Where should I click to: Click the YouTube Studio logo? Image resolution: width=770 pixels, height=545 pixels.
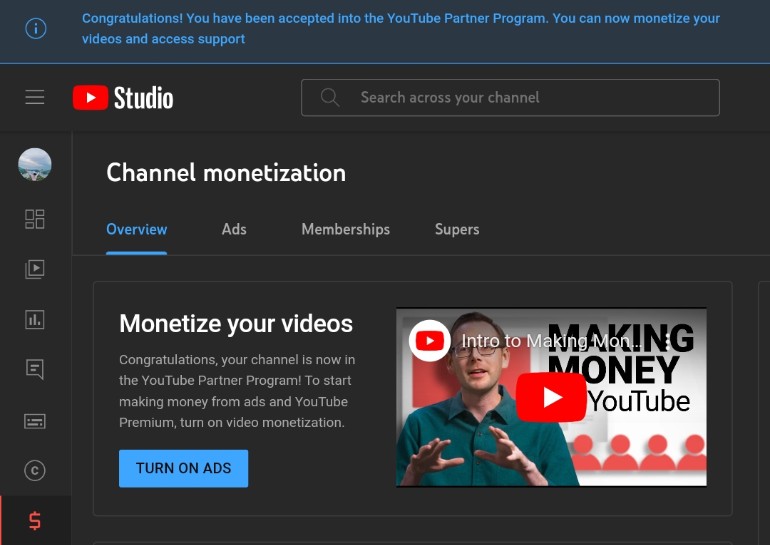coord(123,97)
